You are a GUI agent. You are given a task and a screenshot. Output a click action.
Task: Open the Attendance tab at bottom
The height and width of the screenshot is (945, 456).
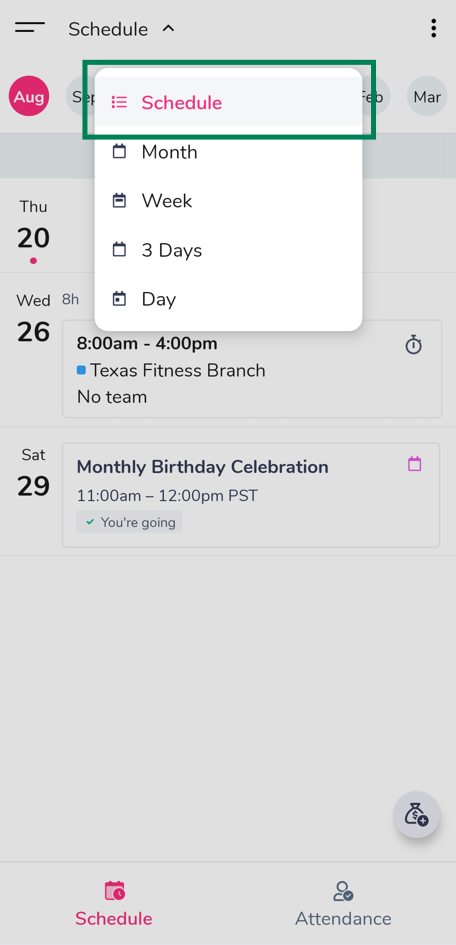click(343, 903)
